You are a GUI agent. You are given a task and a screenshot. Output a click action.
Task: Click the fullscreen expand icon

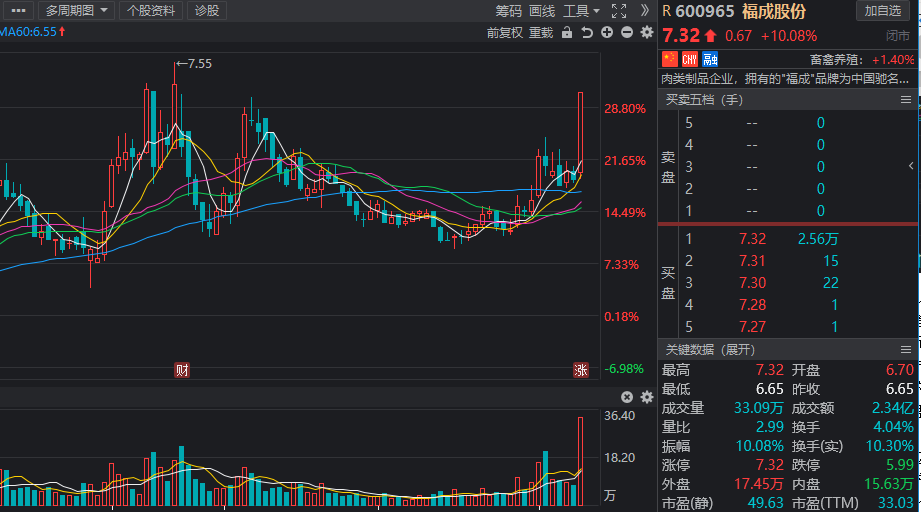click(x=619, y=11)
